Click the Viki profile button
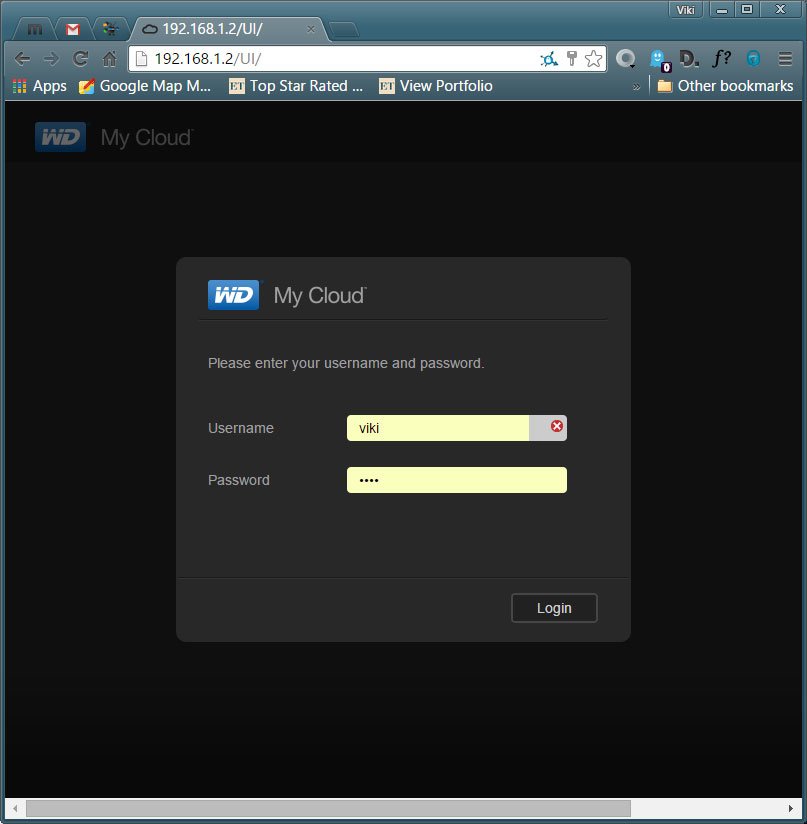 click(x=685, y=10)
